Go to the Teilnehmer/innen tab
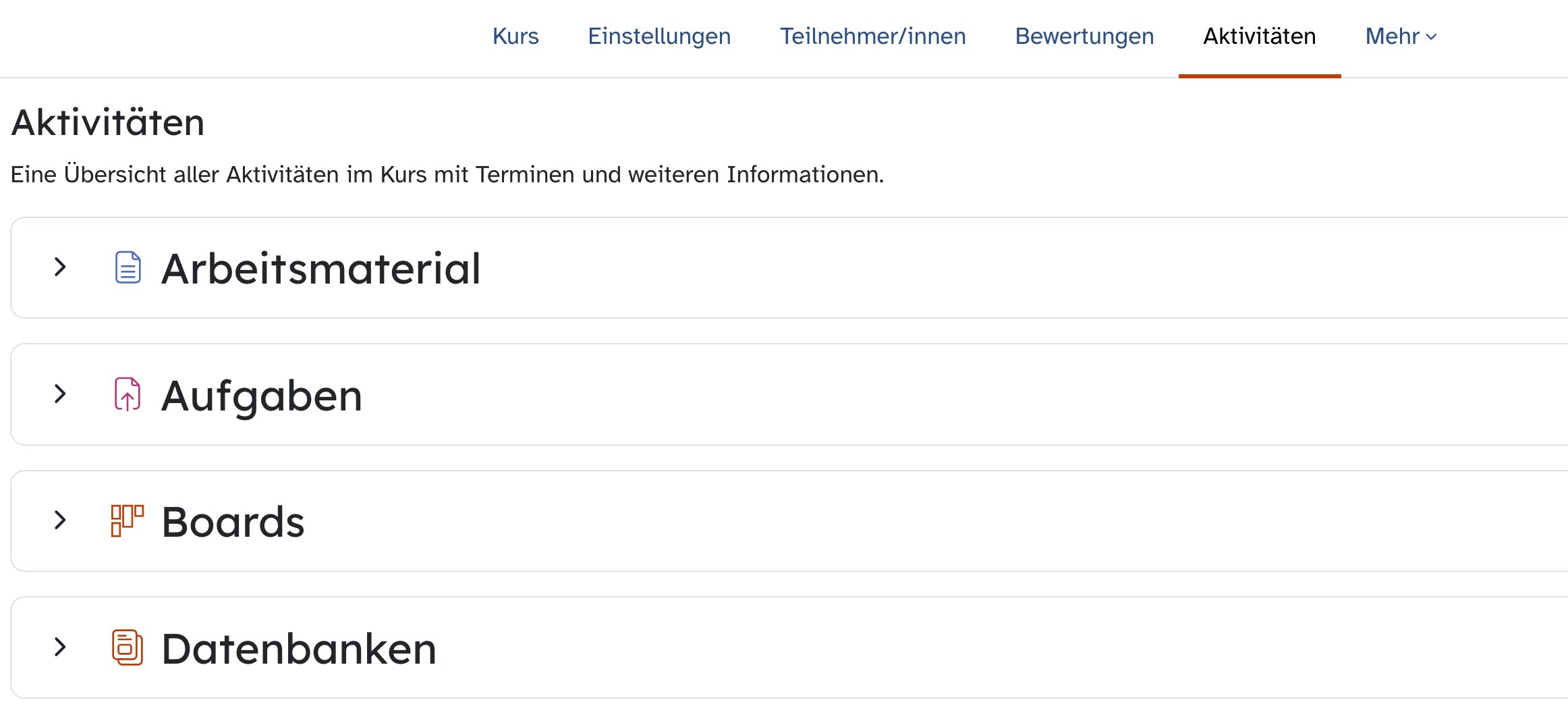This screenshot has width=1568, height=717. pyautogui.click(x=873, y=36)
